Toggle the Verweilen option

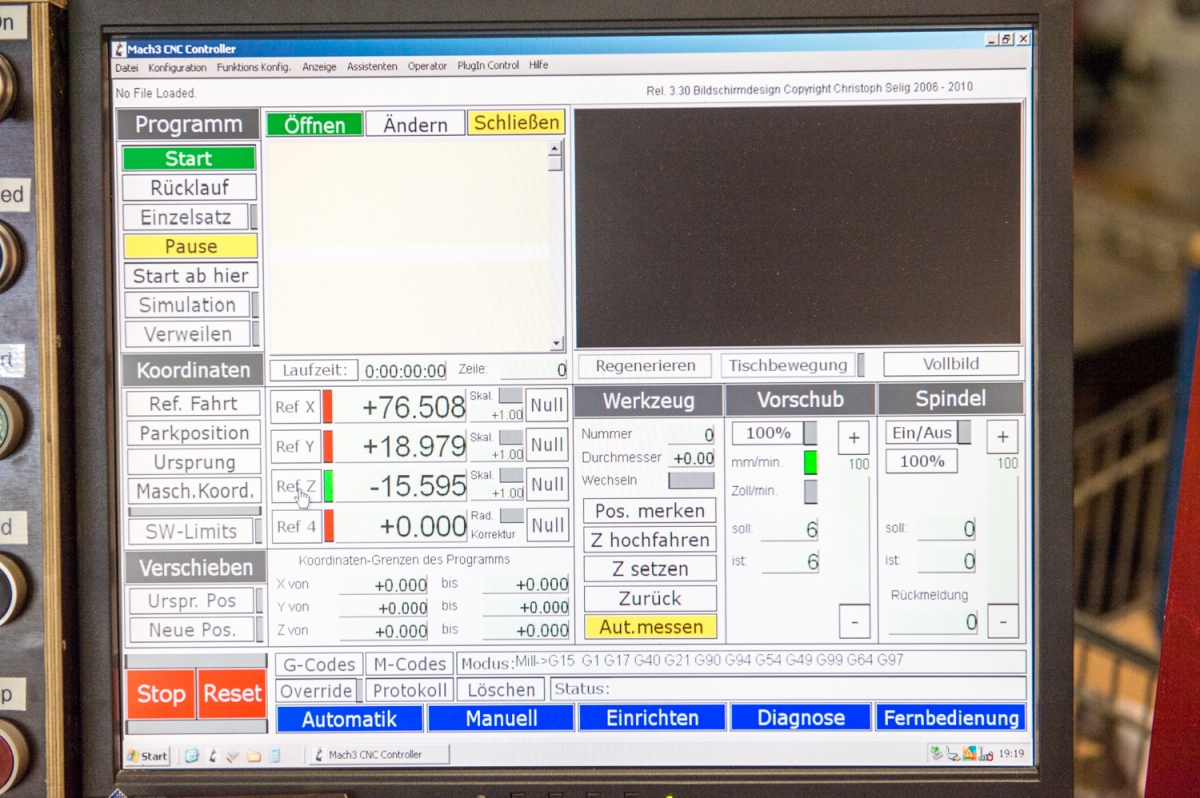click(x=187, y=334)
